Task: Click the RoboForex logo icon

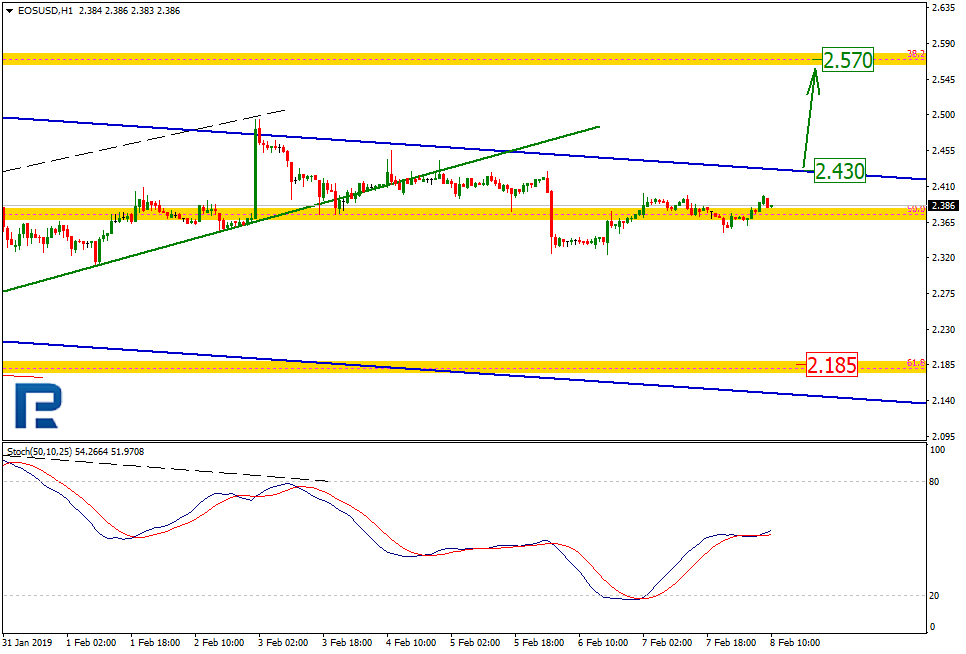Action: [x=38, y=407]
